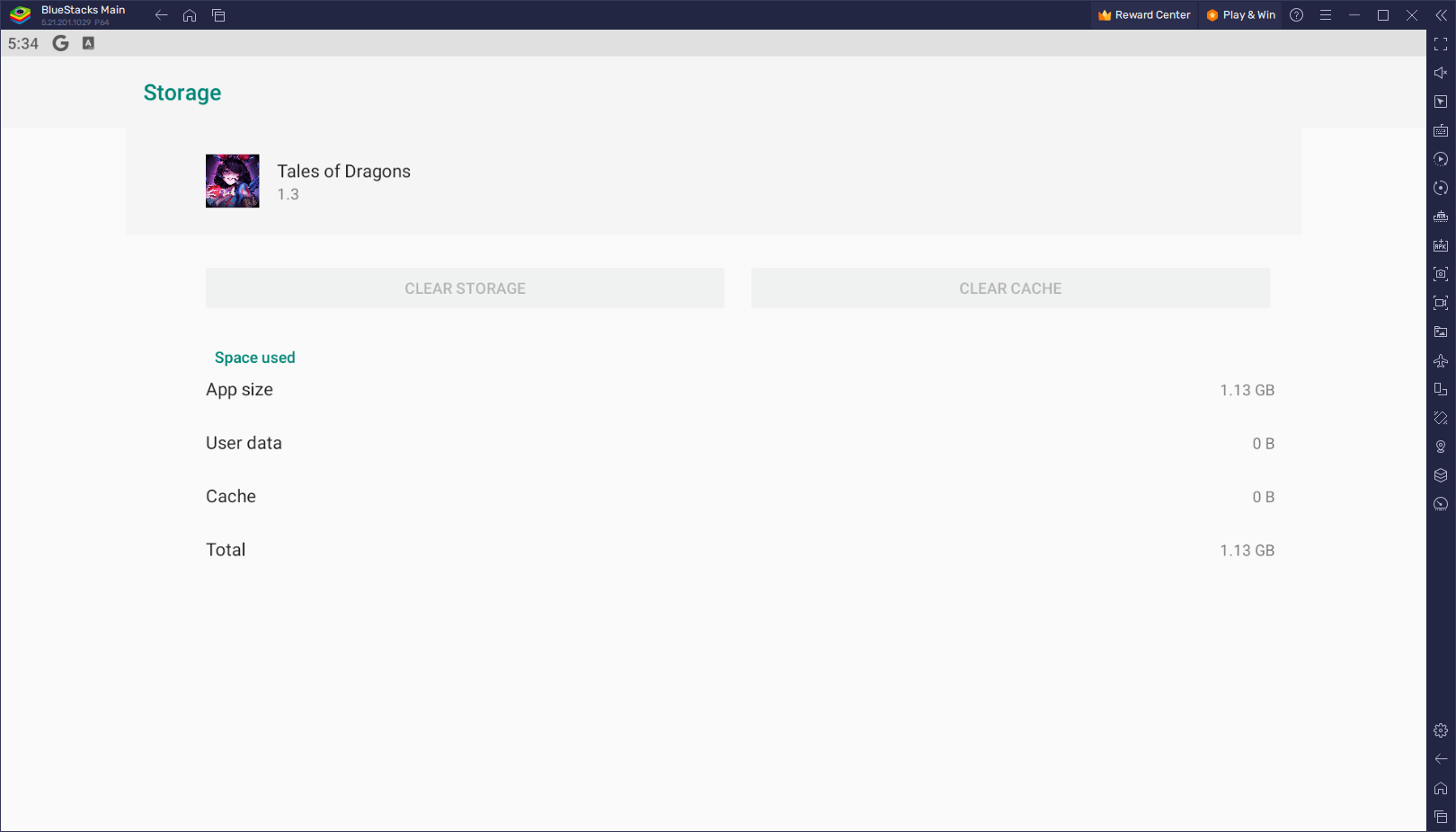1456x832 pixels.
Task: Click the BlueStacks Main window title
Action: point(84,10)
